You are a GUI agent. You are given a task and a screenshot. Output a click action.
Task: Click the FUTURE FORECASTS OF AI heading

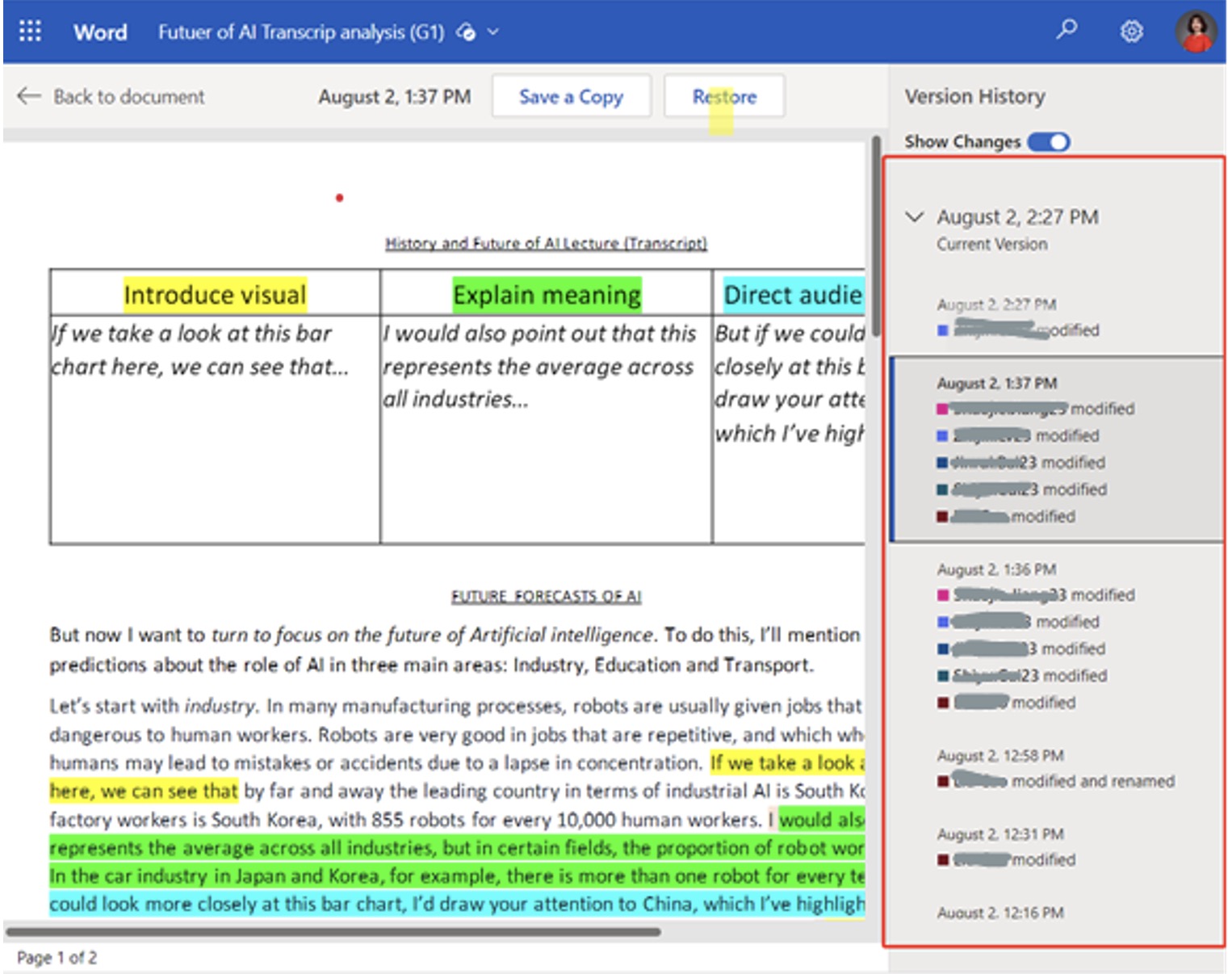pos(546,596)
